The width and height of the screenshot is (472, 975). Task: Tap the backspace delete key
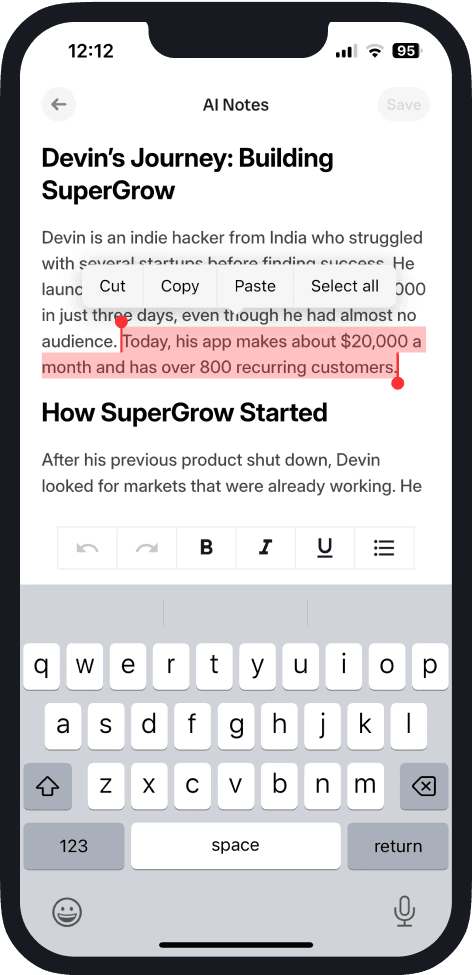click(424, 787)
